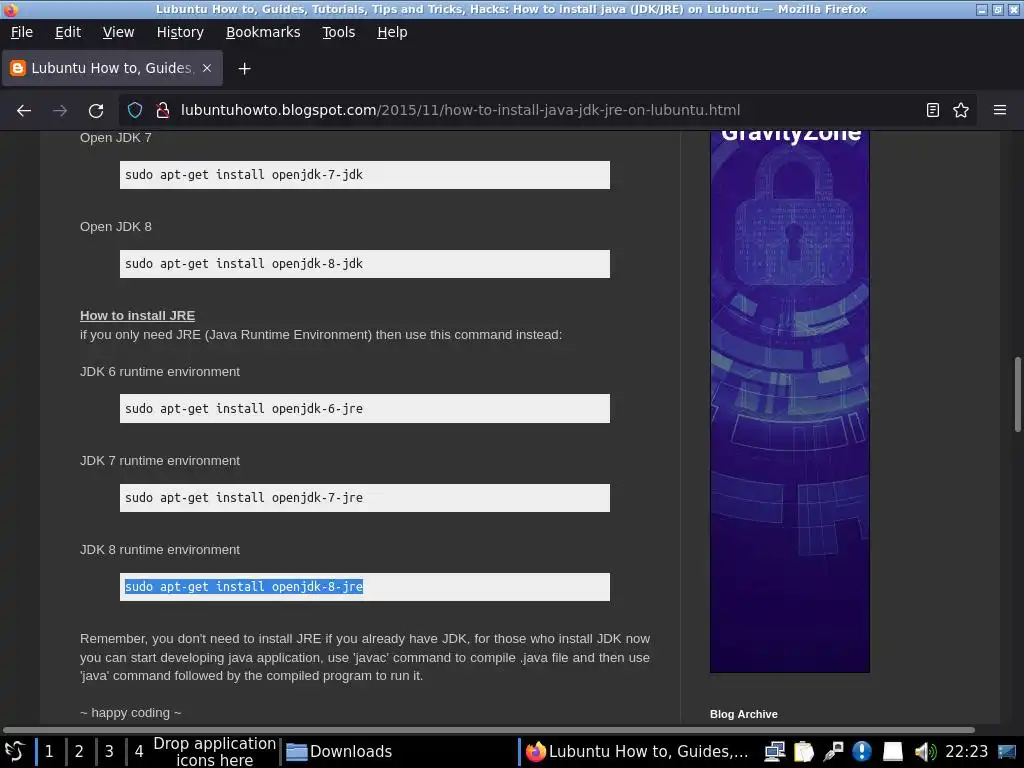Bookmark this page with the star icon
This screenshot has width=1024, height=768.
[961, 110]
